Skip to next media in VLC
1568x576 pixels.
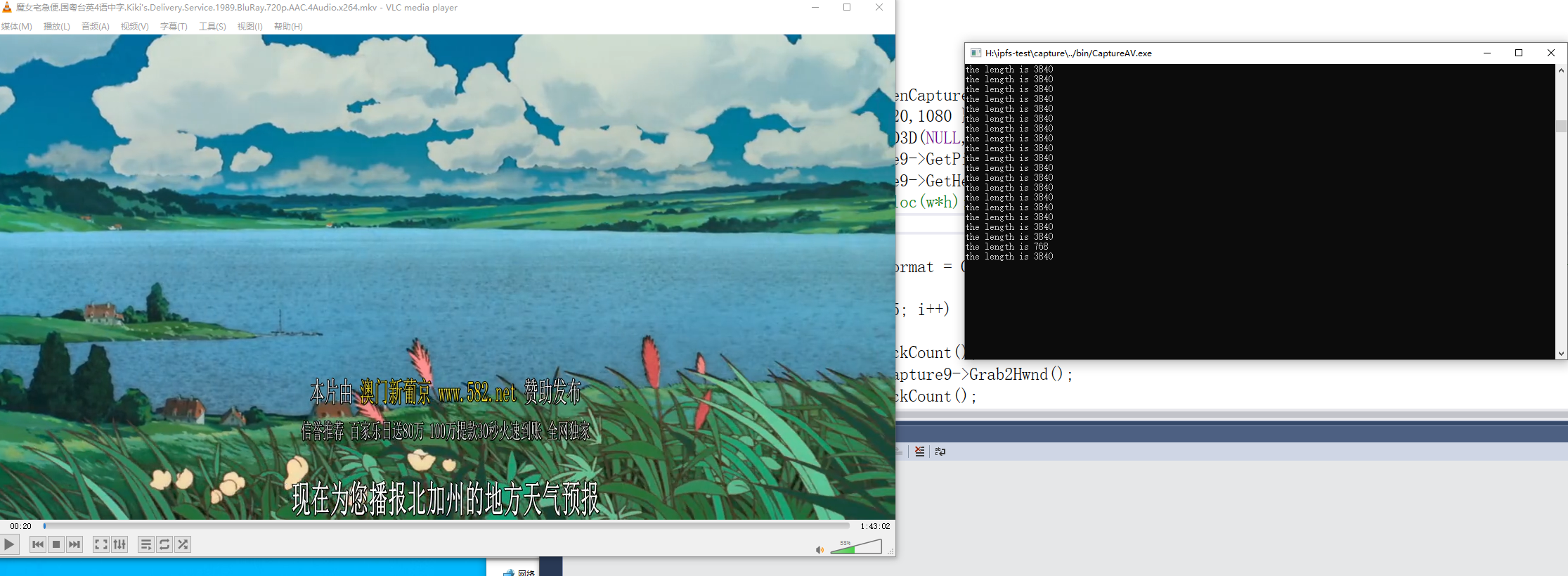[74, 544]
